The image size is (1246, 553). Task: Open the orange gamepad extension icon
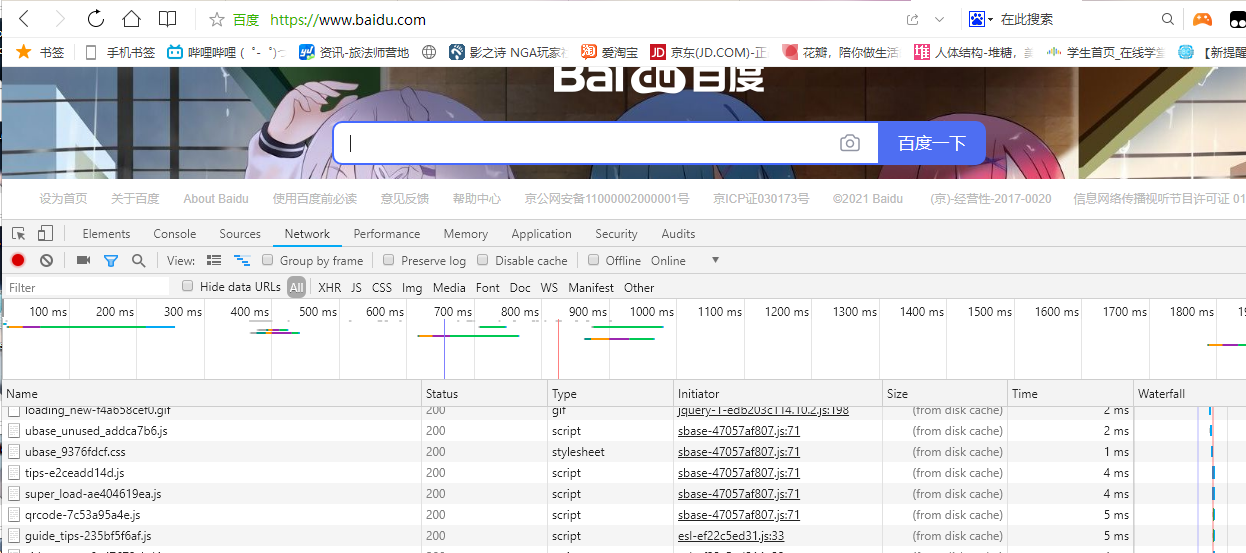click(1202, 19)
